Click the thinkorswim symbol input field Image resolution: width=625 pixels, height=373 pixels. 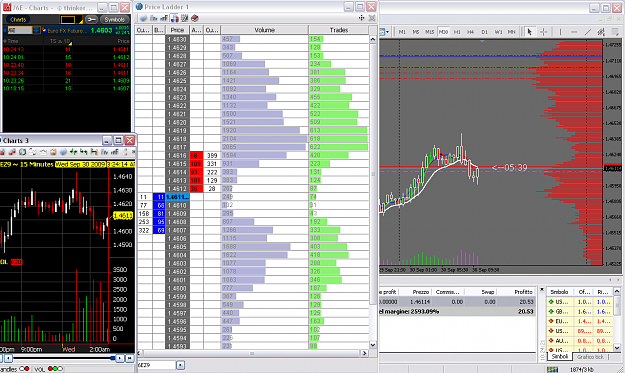pyautogui.click(x=20, y=30)
